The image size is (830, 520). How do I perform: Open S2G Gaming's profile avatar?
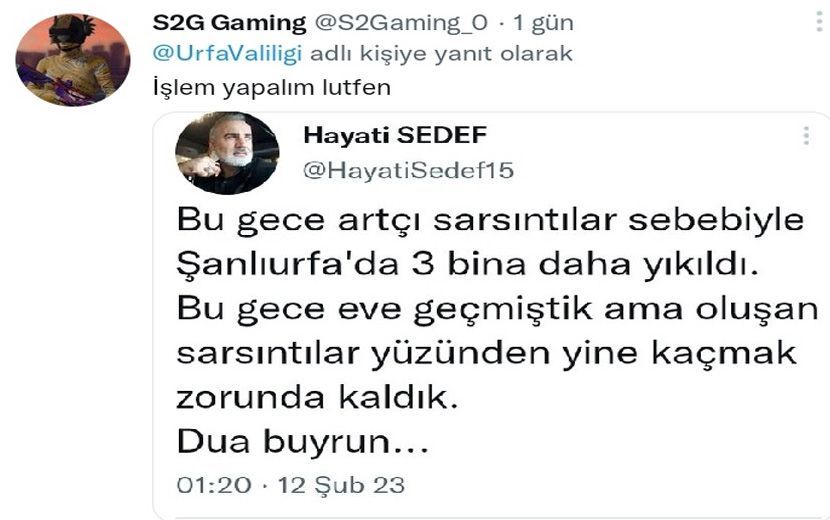point(73,60)
